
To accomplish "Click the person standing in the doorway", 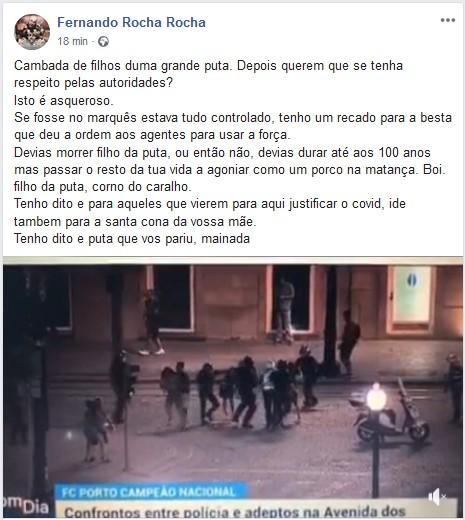I will point(286,310).
